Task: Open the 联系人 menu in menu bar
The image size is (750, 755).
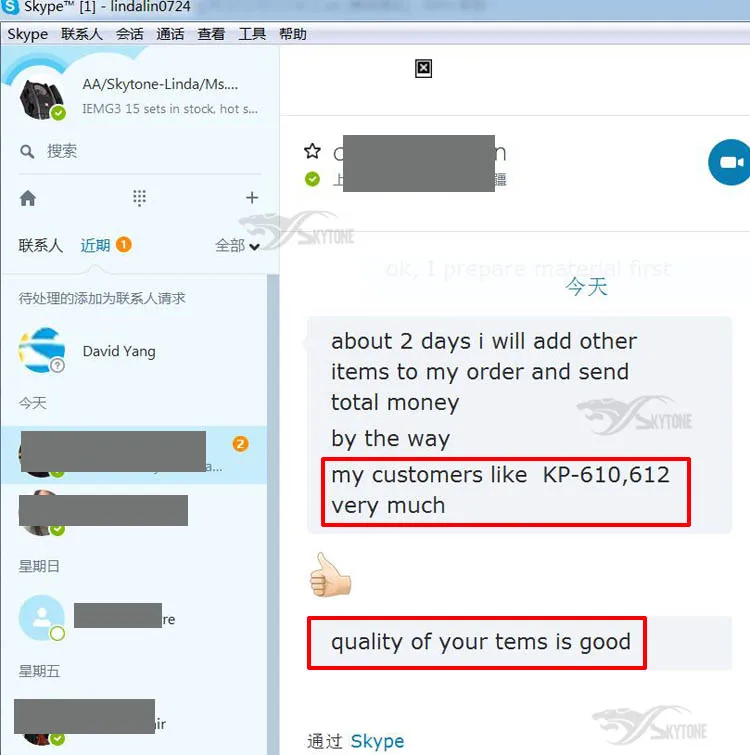Action: 82,34
